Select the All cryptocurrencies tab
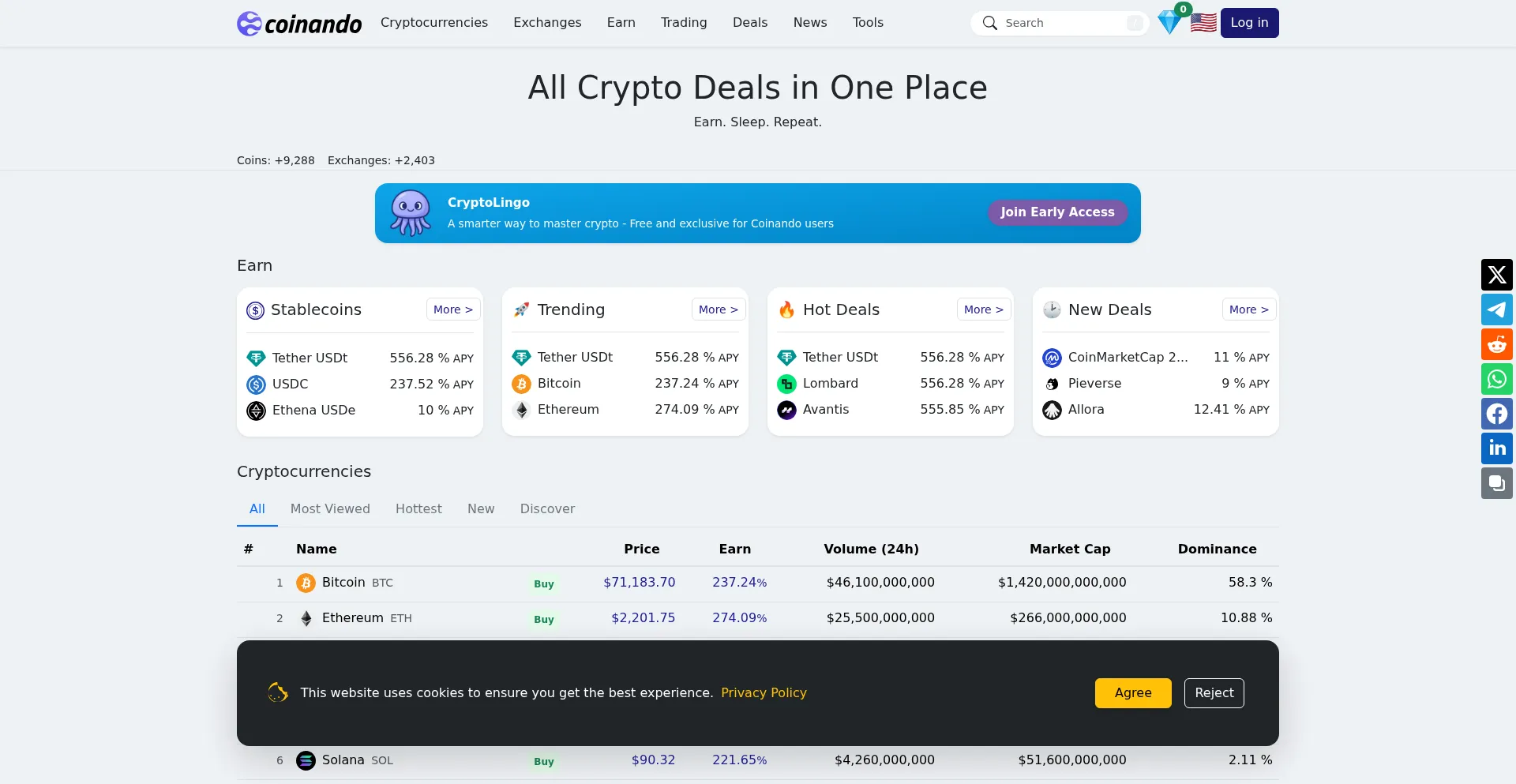 coord(257,509)
